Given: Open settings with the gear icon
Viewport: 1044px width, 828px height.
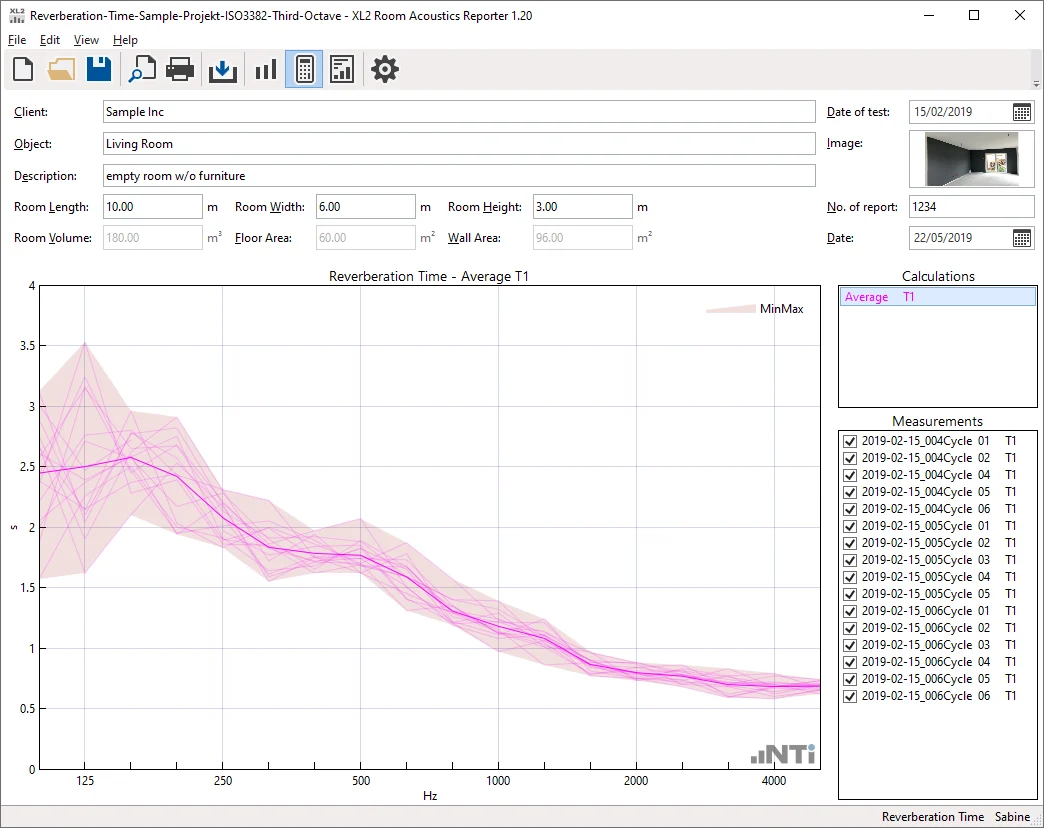Looking at the screenshot, I should [x=385, y=69].
